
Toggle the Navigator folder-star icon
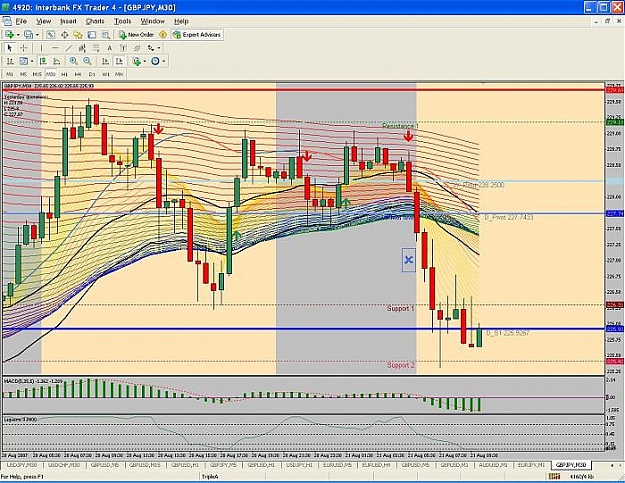tap(78, 35)
